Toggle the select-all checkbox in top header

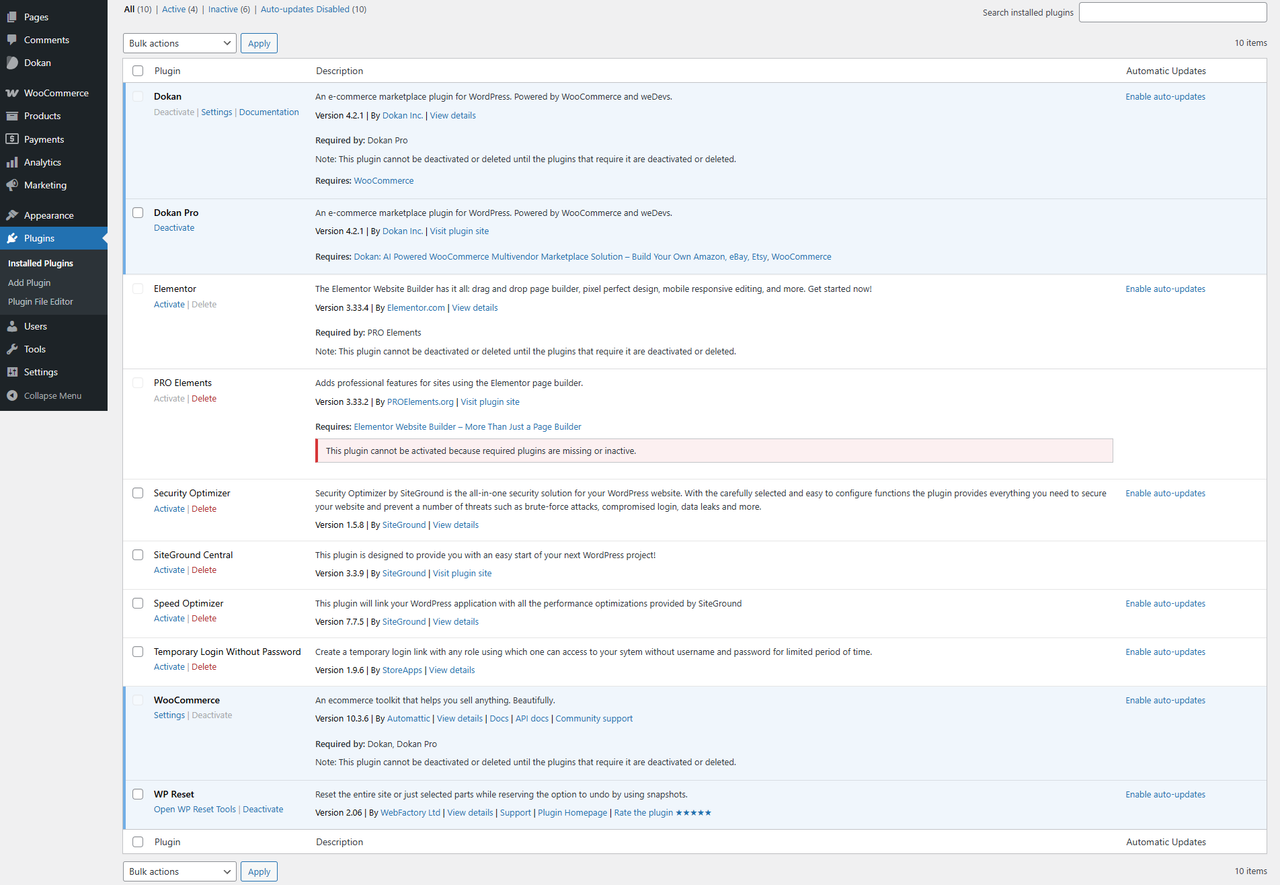click(x=138, y=71)
